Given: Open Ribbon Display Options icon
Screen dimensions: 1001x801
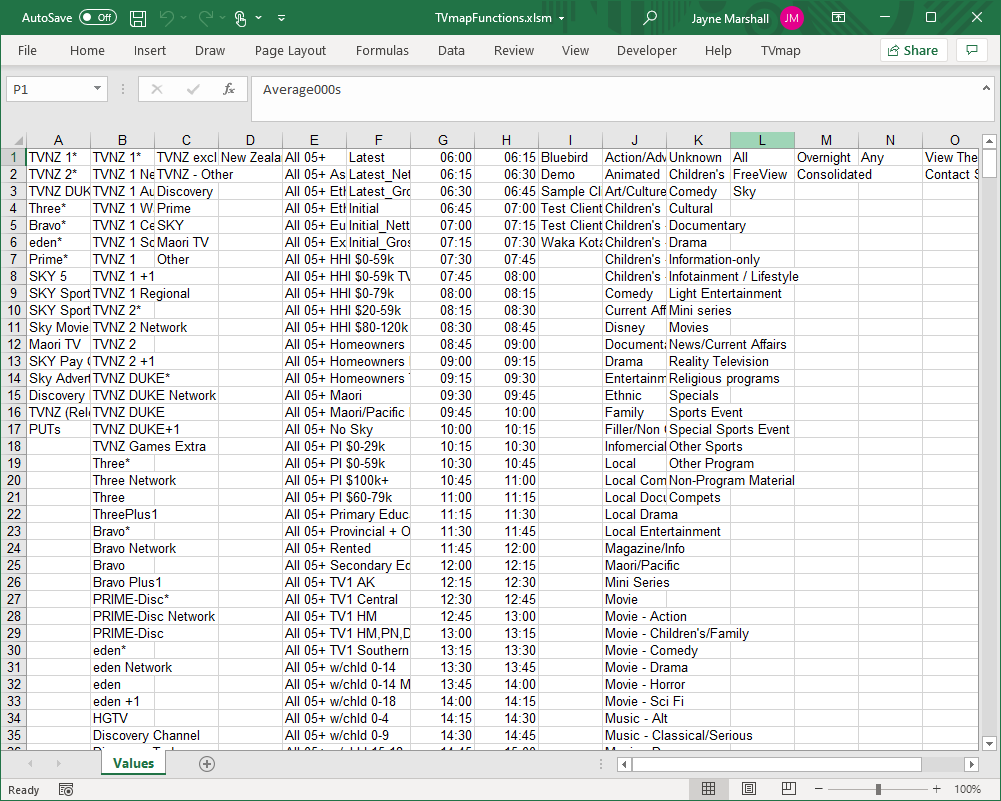Looking at the screenshot, I should point(839,18).
